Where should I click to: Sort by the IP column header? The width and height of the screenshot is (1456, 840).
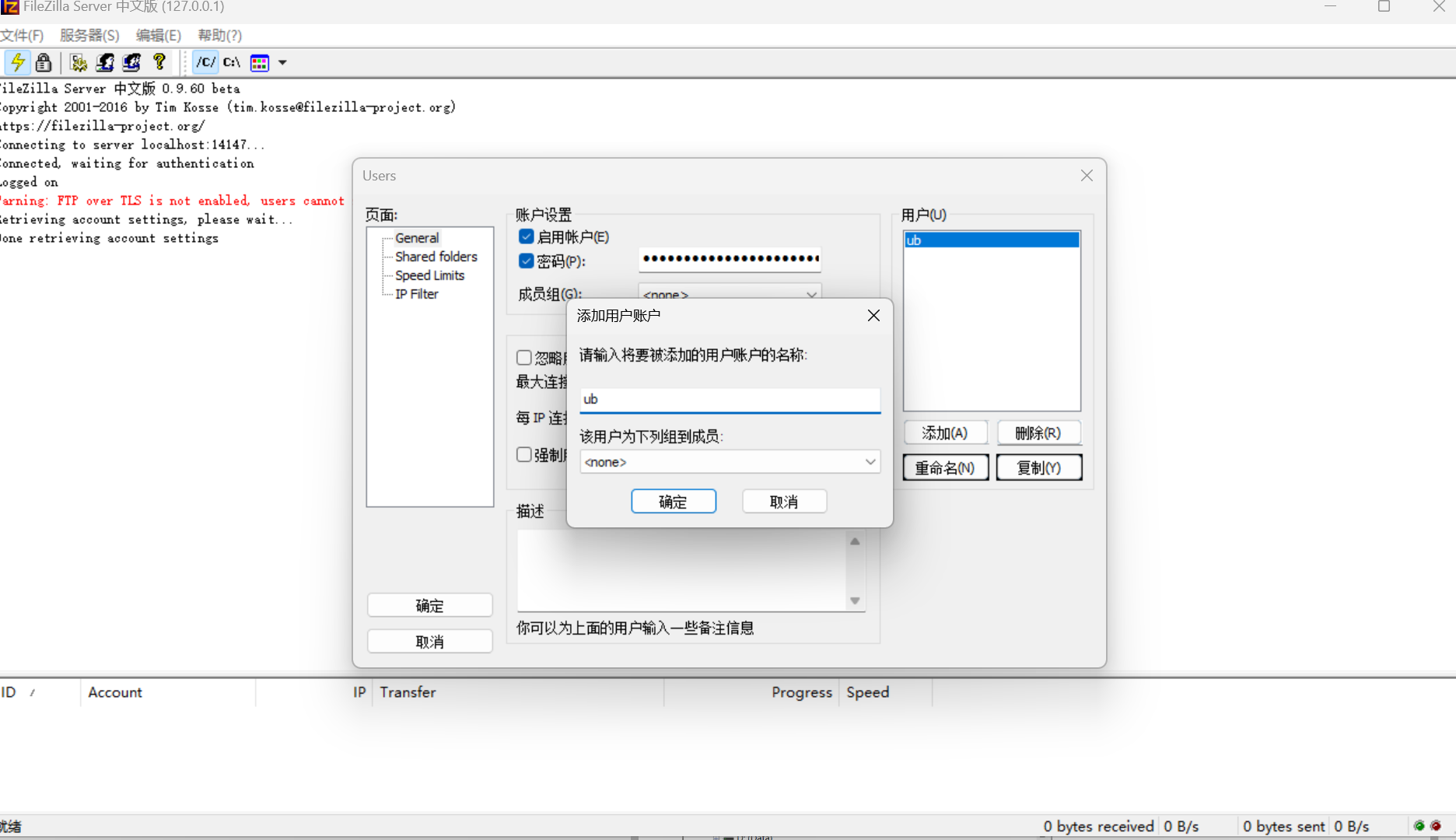(x=315, y=692)
